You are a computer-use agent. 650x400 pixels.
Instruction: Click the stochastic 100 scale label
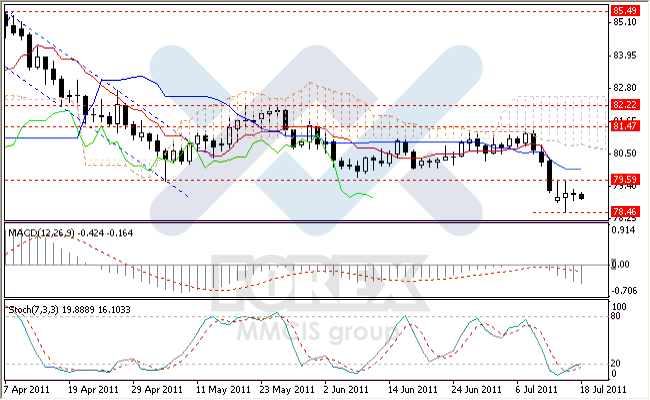coord(619,307)
